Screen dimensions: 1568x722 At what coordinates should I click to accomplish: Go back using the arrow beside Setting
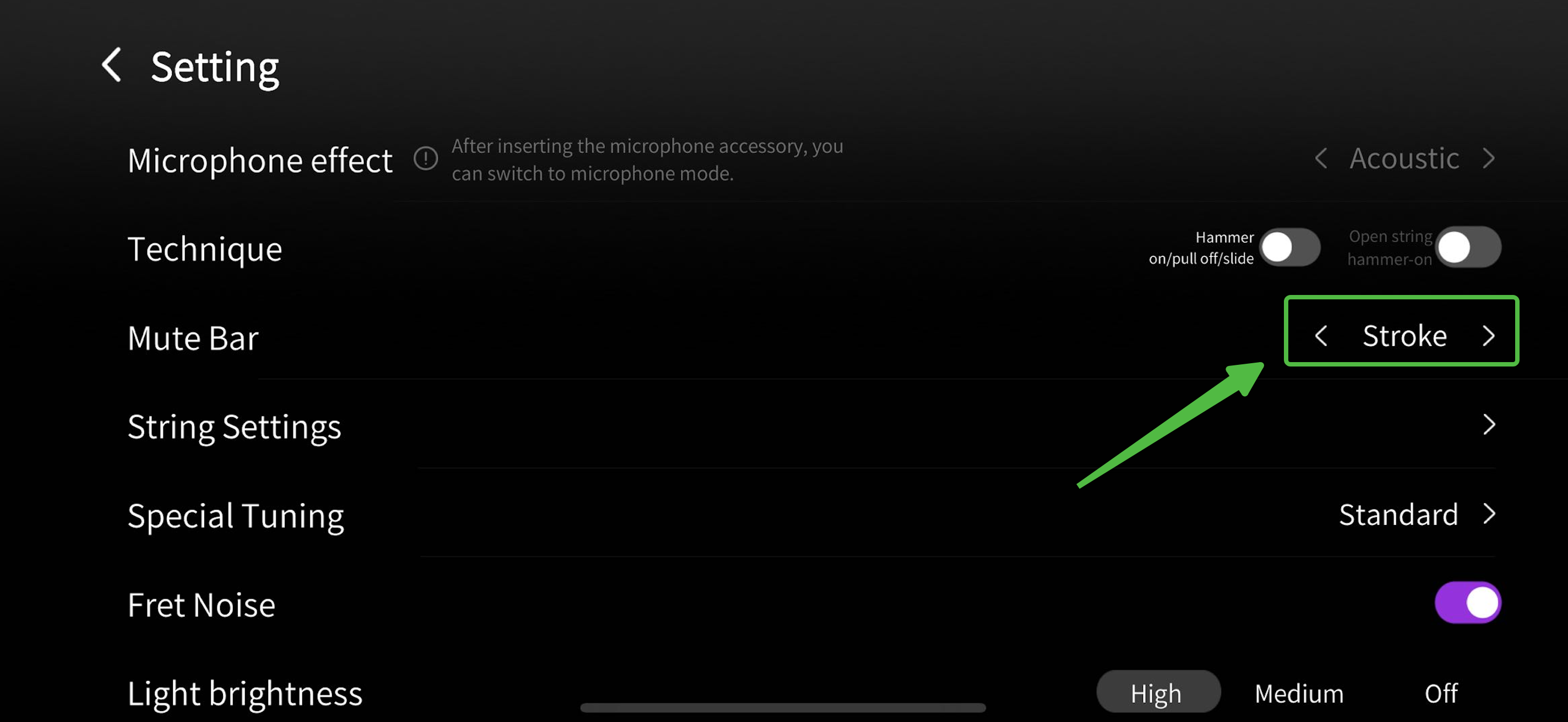[111, 65]
